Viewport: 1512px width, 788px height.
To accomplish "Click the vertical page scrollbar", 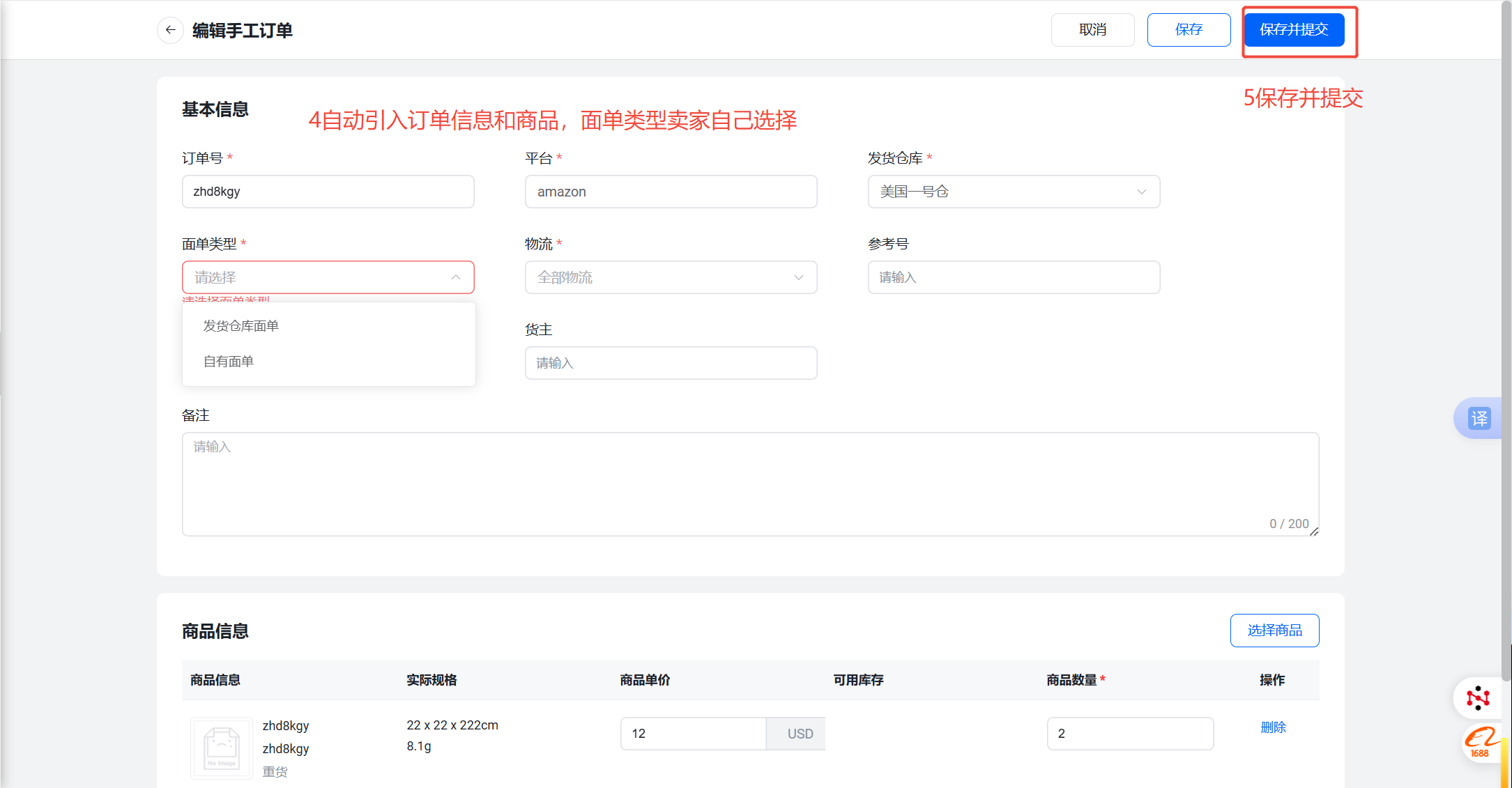I will [1506, 341].
